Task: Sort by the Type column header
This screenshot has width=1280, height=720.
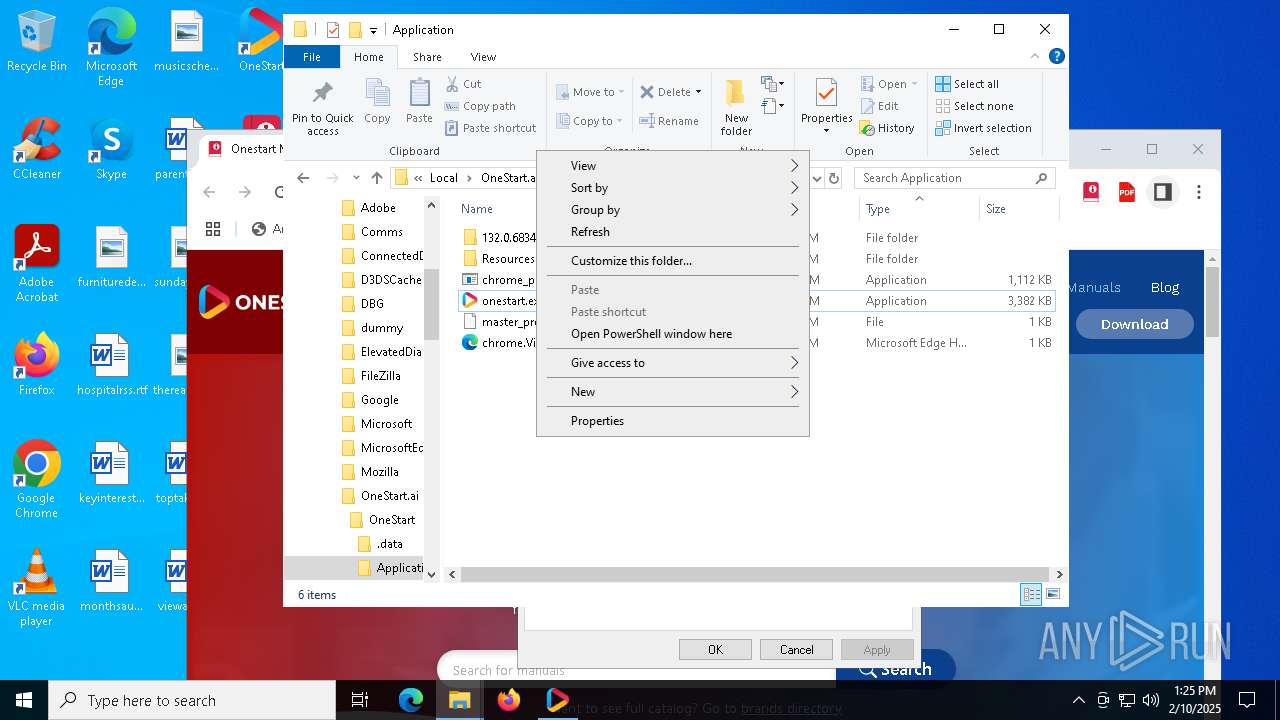Action: (918, 209)
